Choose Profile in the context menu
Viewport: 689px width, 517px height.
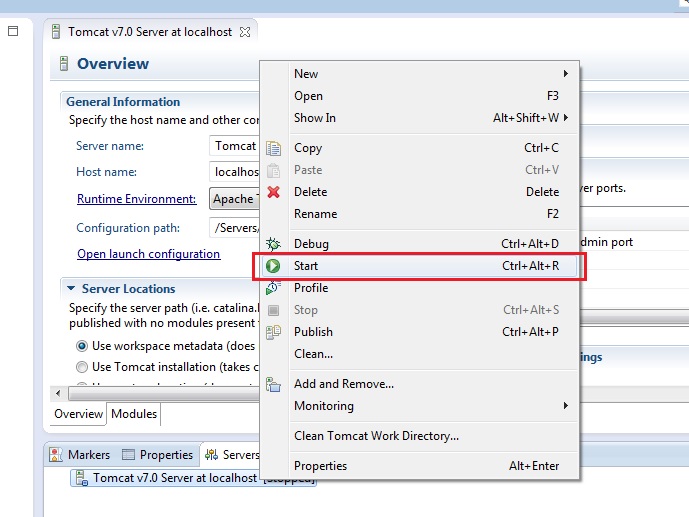point(420,288)
